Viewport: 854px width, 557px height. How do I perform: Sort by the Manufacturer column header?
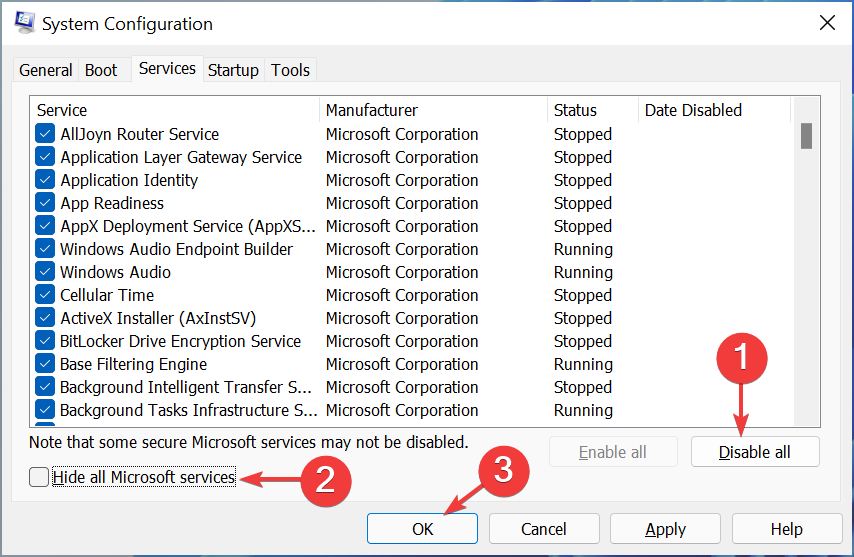434,110
